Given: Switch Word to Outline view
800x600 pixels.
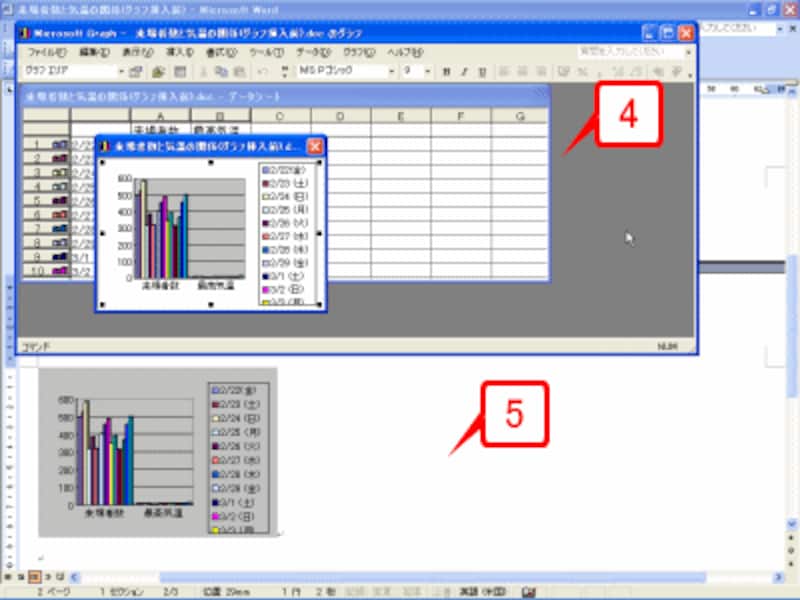Looking at the screenshot, I should [x=47, y=577].
